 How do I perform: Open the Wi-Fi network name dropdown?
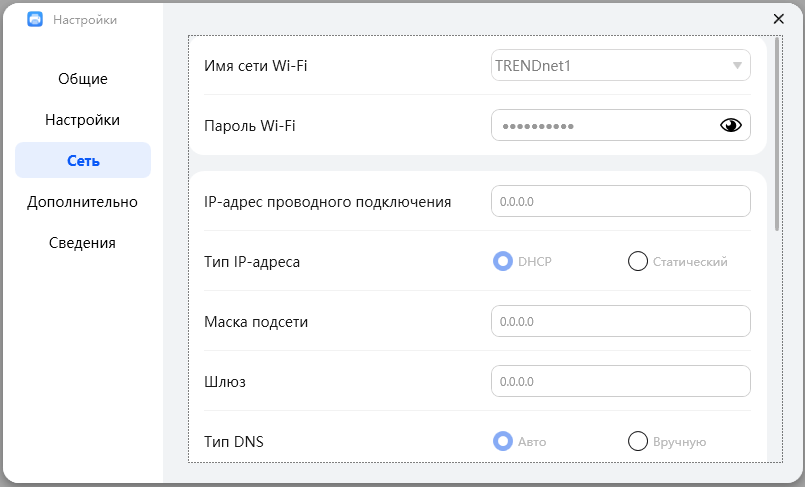pyautogui.click(x=737, y=66)
